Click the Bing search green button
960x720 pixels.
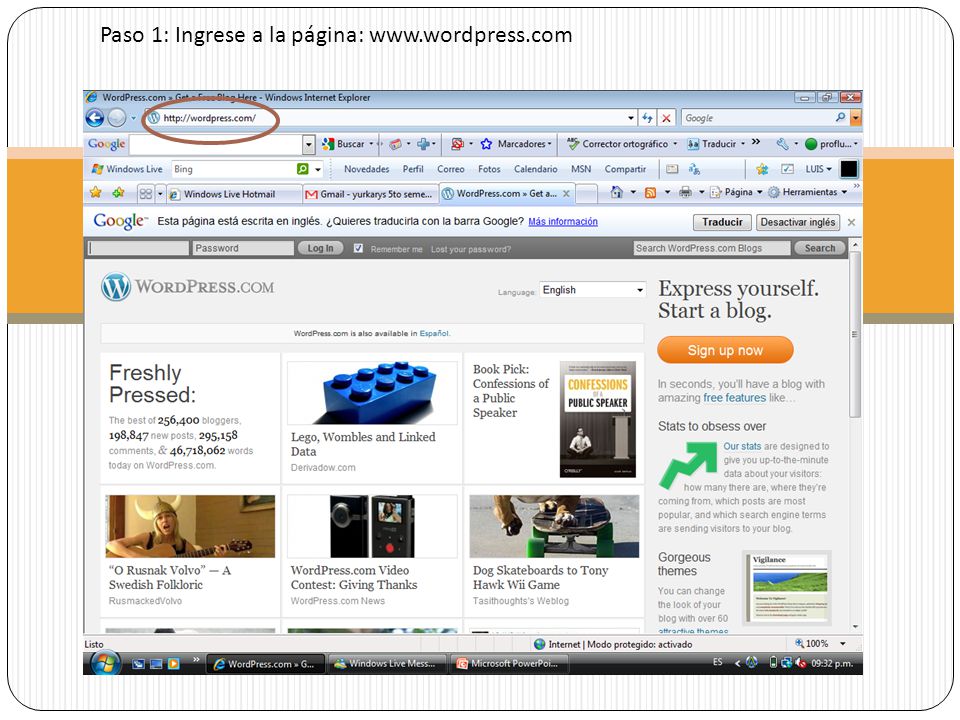pos(302,169)
